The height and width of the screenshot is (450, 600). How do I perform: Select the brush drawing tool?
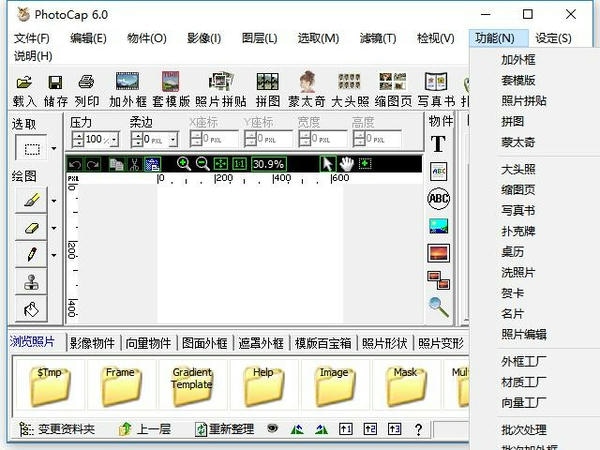pos(31,200)
